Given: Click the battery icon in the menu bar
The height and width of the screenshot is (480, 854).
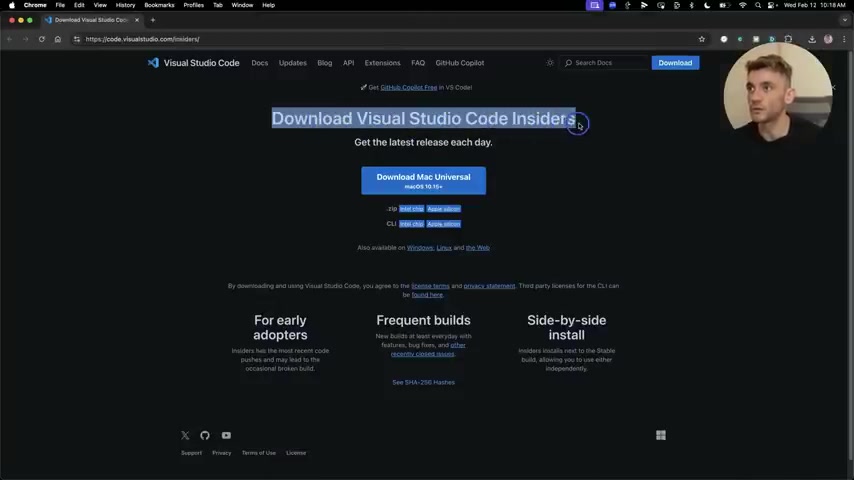Looking at the screenshot, I should tap(724, 5).
